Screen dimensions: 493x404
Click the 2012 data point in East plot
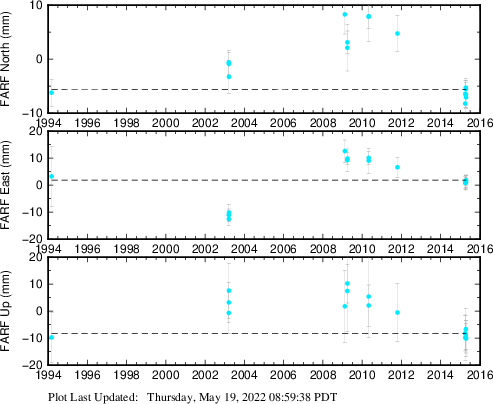click(x=397, y=167)
